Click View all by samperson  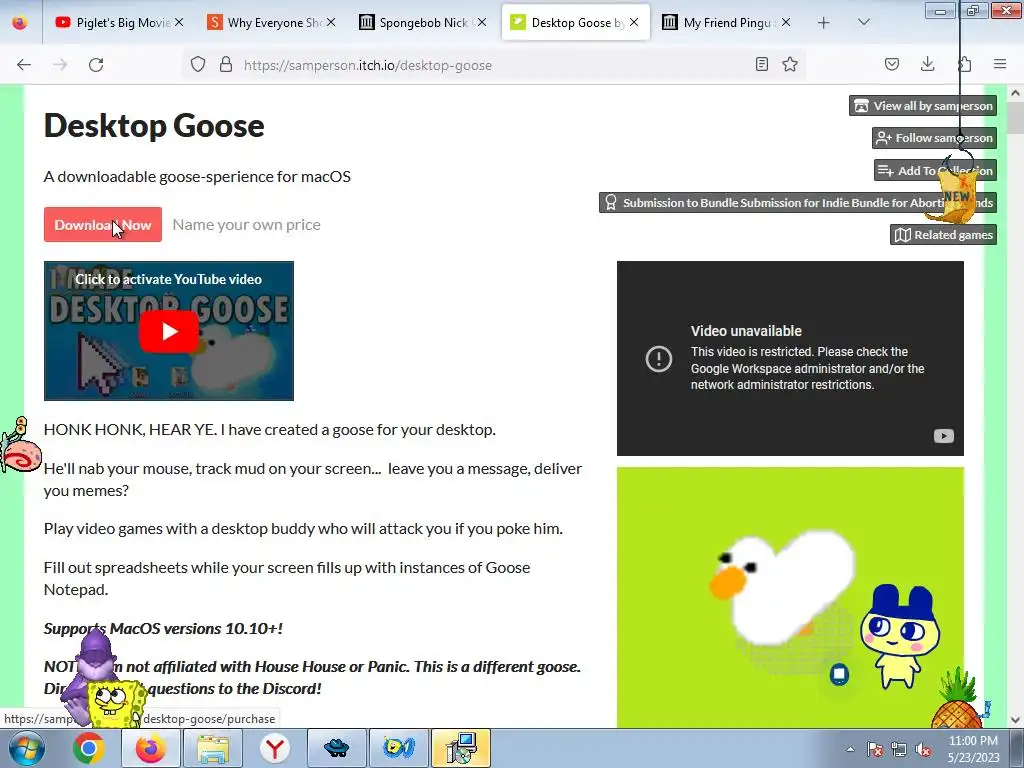pos(923,106)
